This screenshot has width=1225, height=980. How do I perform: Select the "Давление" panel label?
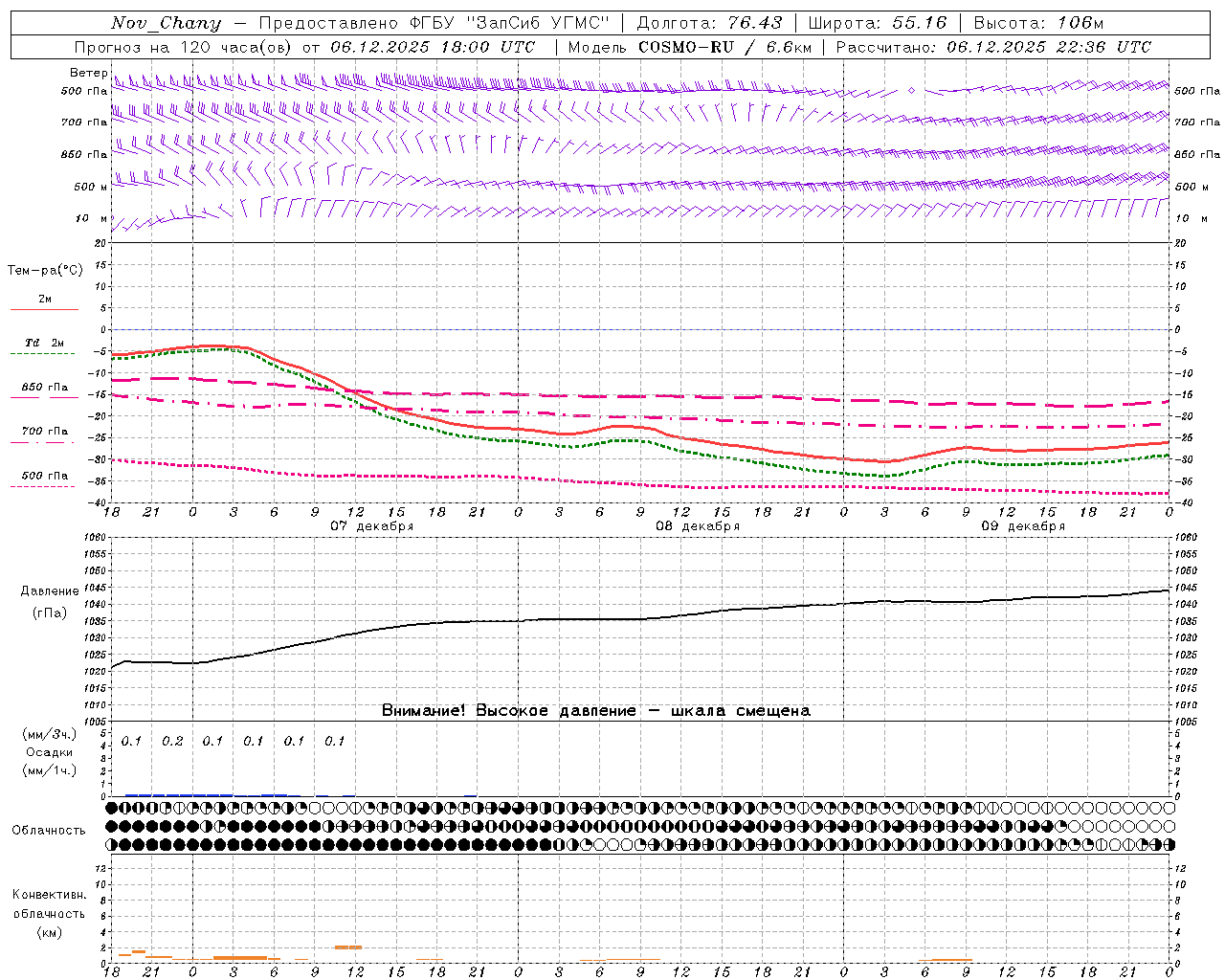pyautogui.click(x=50, y=591)
